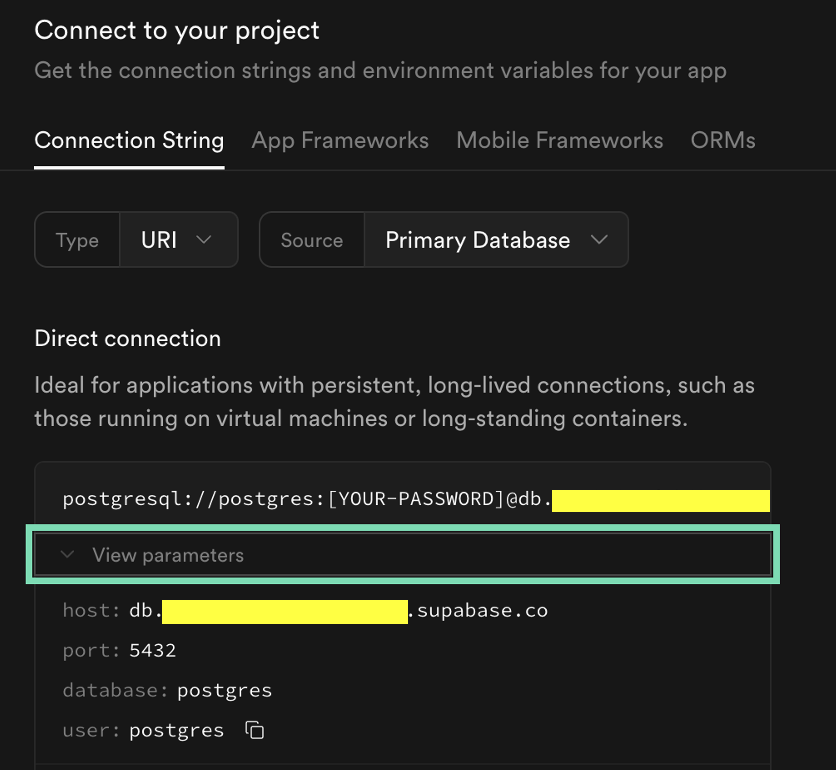Image resolution: width=836 pixels, height=770 pixels.
Task: Click the down arrow next to Primary Database
Action: coord(599,240)
